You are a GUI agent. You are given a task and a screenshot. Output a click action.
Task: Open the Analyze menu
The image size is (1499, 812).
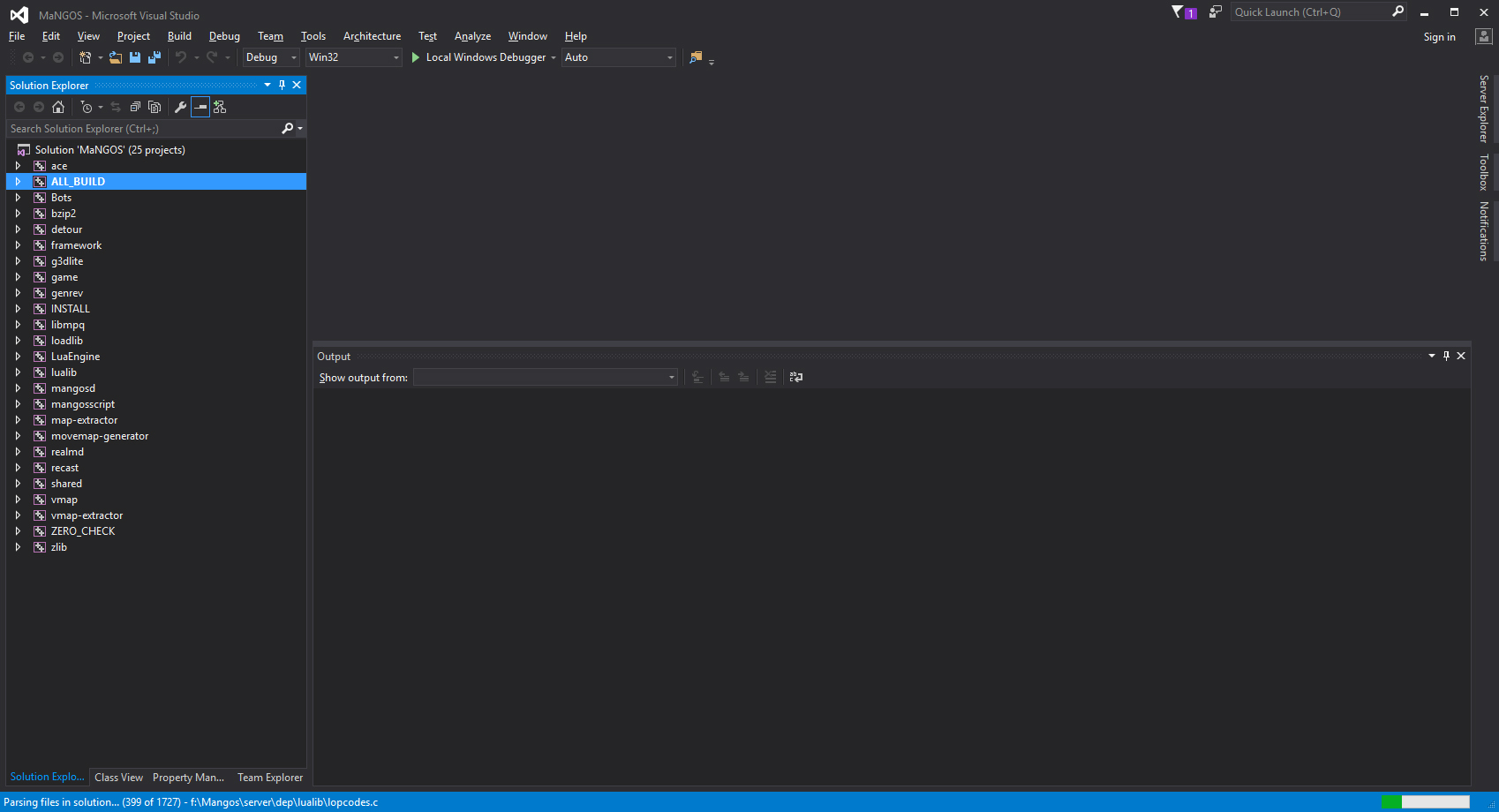tap(472, 36)
